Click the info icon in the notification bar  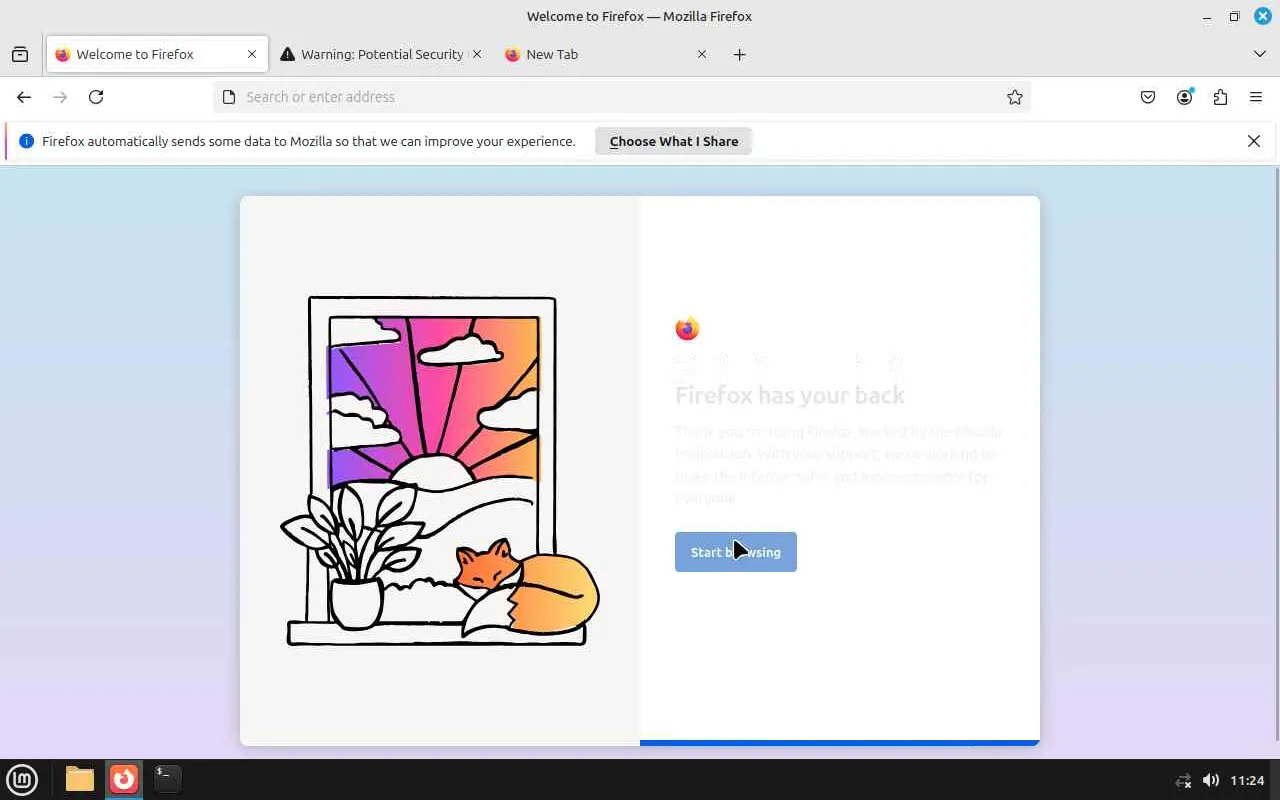point(26,141)
